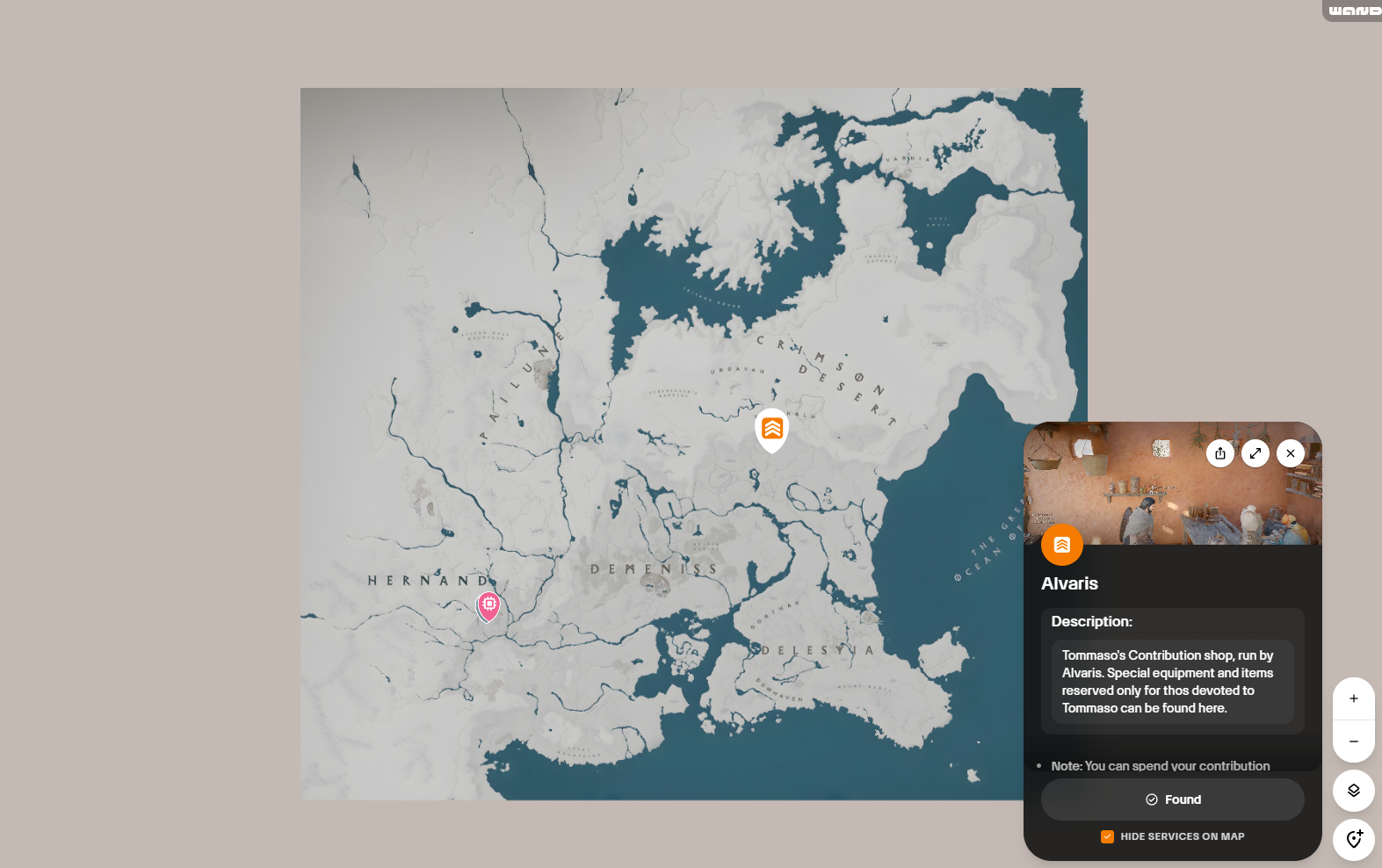The width and height of the screenshot is (1382, 868).
Task: Click the Tommaso's Contribution shop description text
Action: click(1168, 682)
